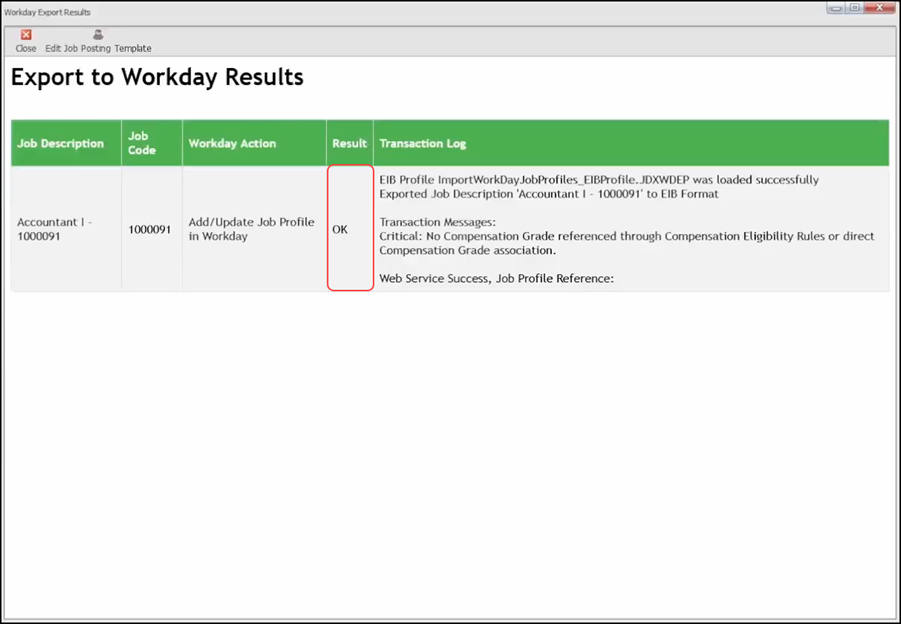Maximize the Workday Export Results window
The image size is (901, 624).
click(855, 8)
